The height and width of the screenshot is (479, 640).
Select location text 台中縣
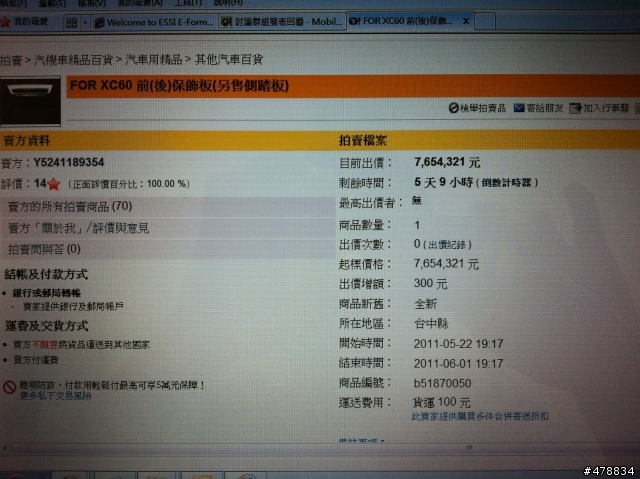click(431, 324)
